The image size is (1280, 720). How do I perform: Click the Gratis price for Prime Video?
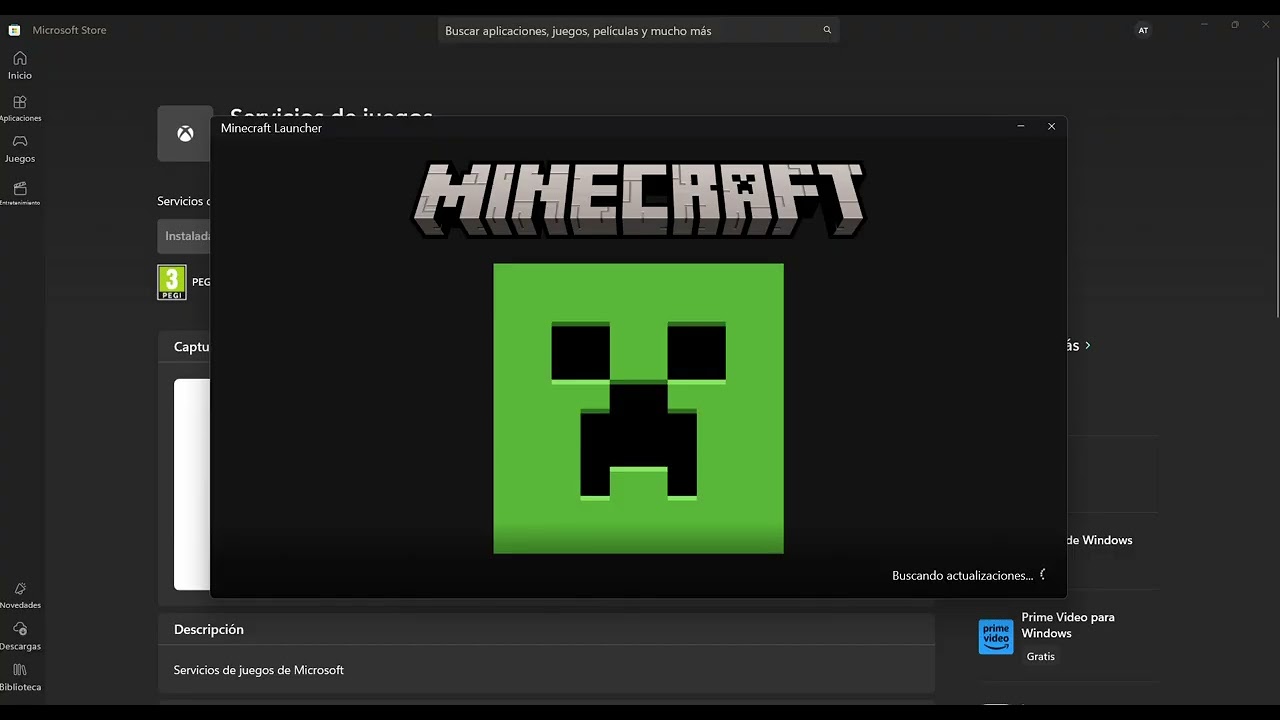1040,656
